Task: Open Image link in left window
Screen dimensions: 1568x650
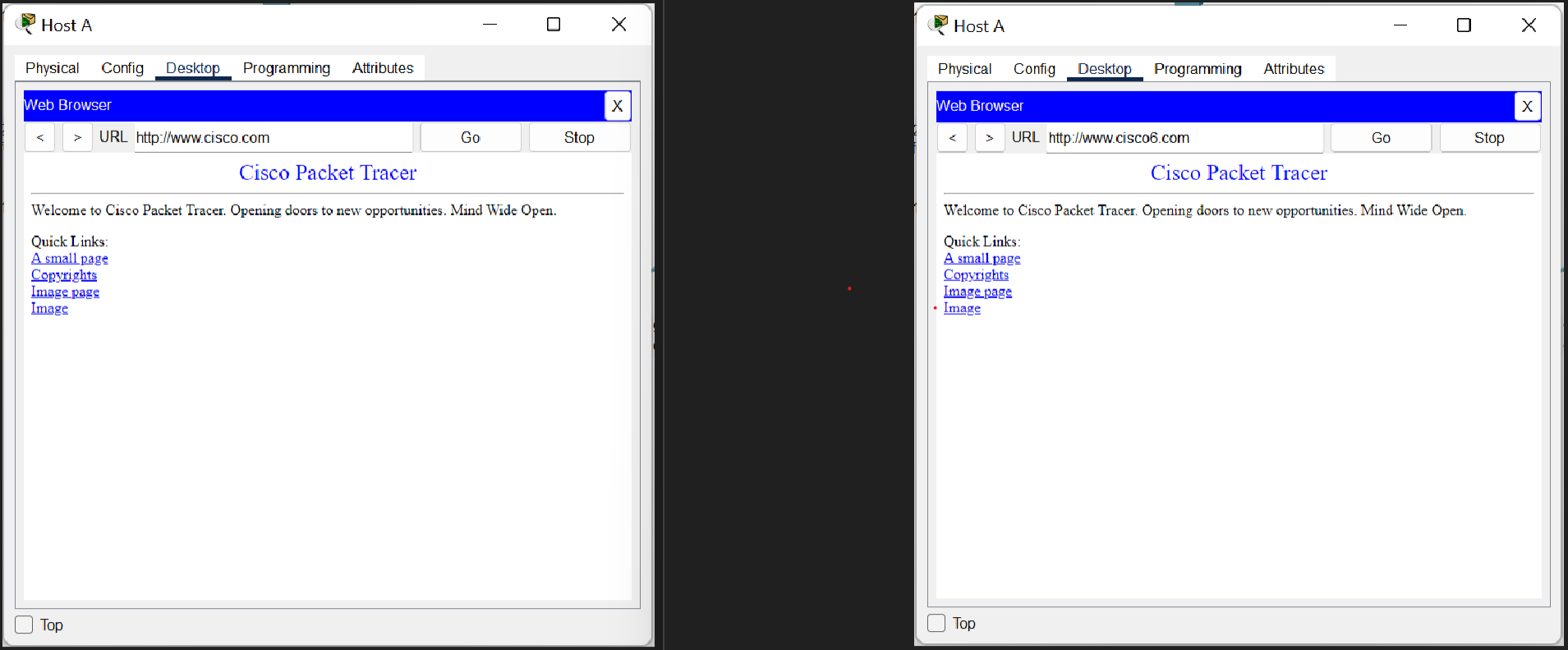Action: pyautogui.click(x=49, y=308)
